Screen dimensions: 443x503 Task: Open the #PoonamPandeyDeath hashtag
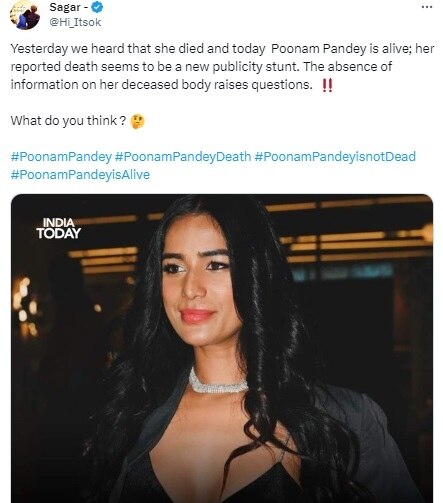(183, 157)
